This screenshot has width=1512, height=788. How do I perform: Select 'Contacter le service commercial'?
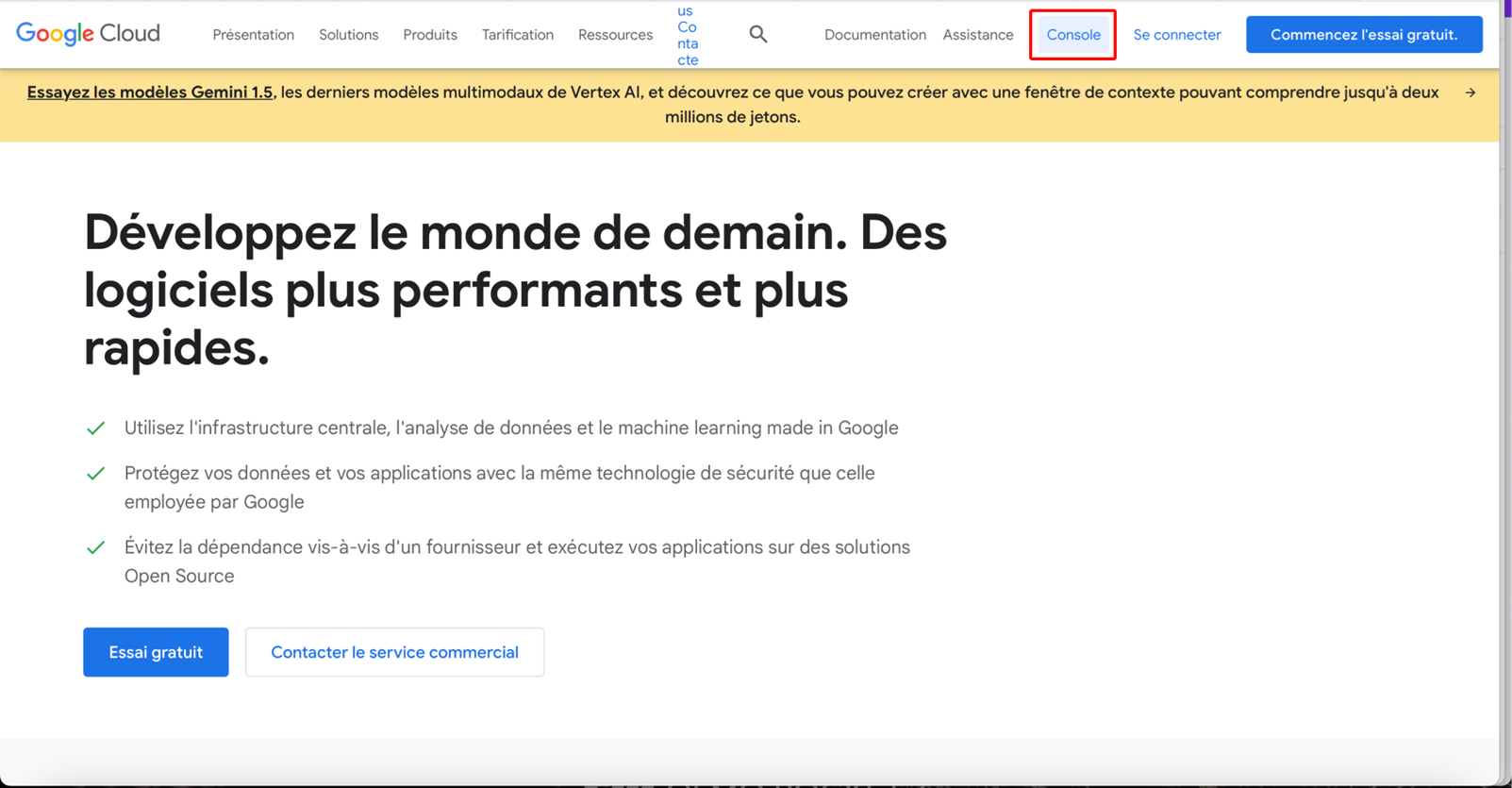(394, 652)
